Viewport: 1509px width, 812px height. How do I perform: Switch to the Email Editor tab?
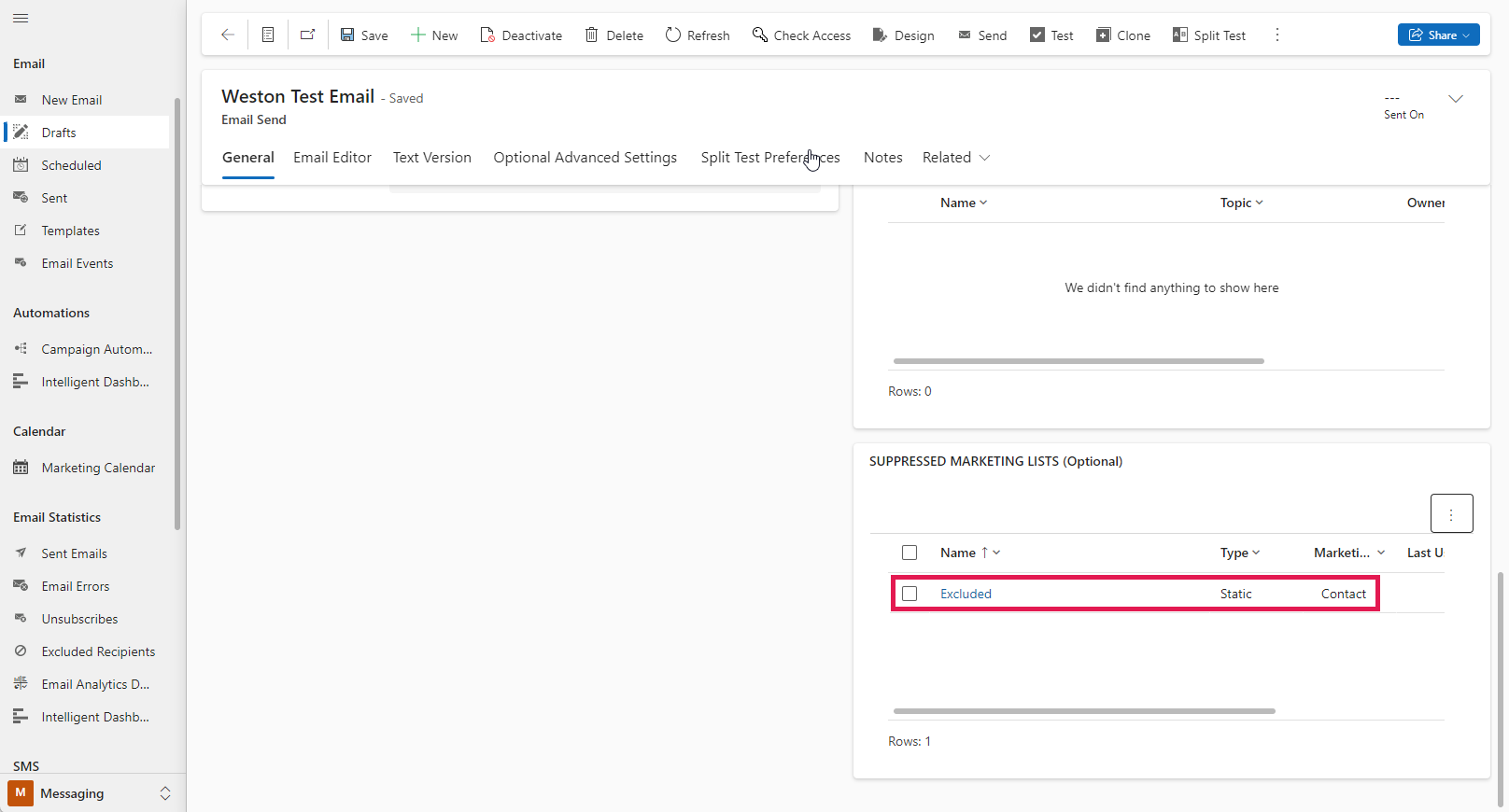click(x=332, y=158)
